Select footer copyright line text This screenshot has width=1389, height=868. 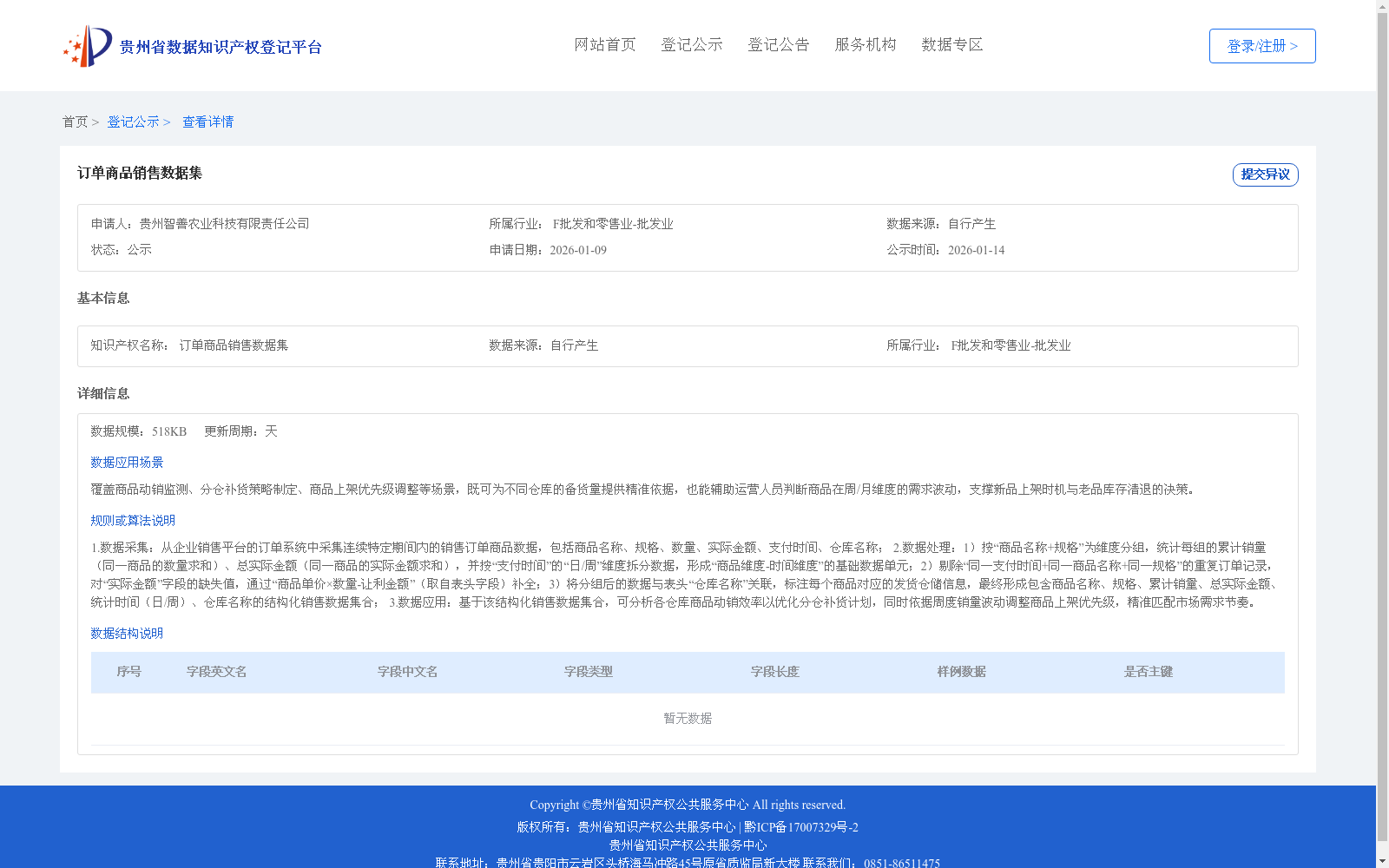tap(688, 805)
